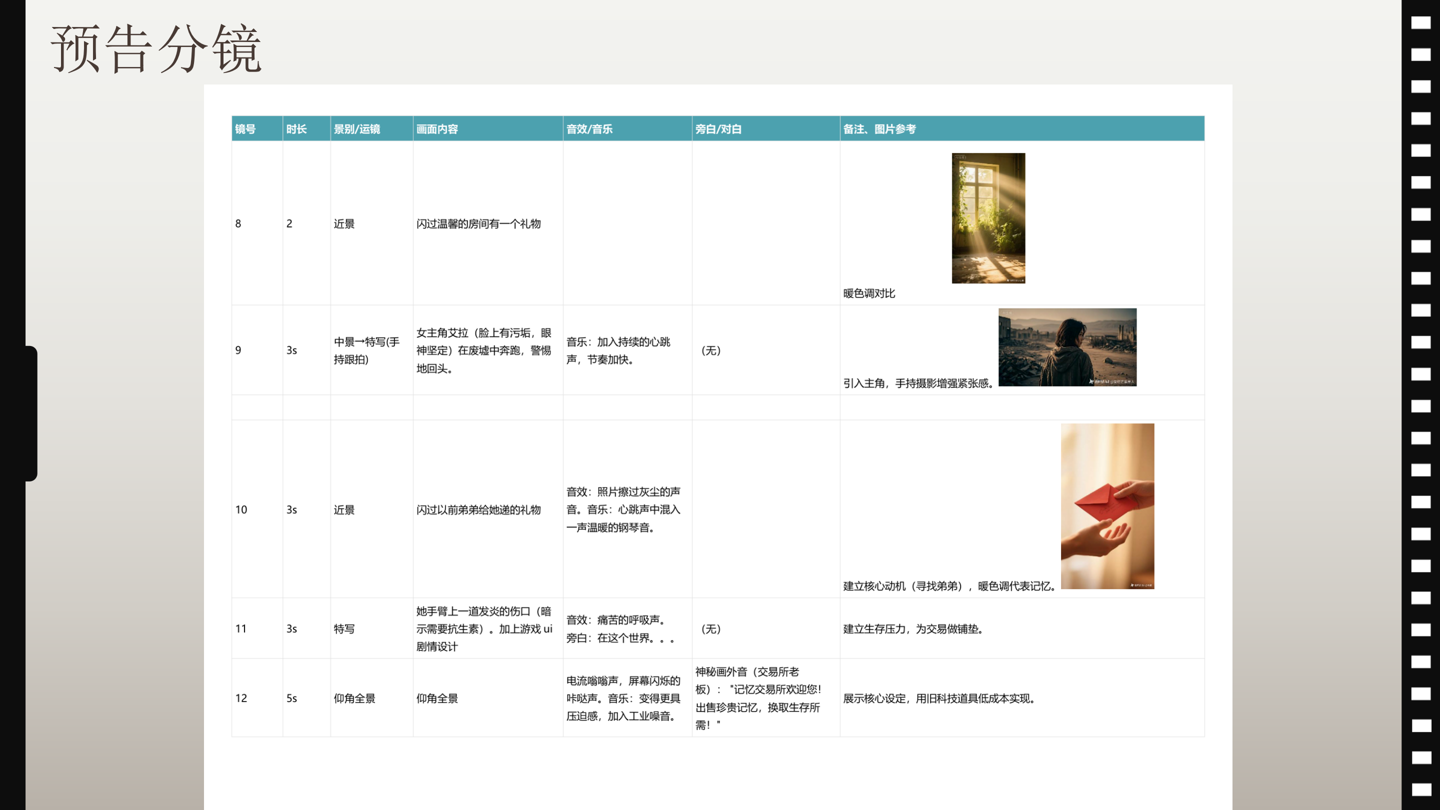Click （无）dialogue cell in shot 9 row
1440x810 pixels.
(766, 350)
